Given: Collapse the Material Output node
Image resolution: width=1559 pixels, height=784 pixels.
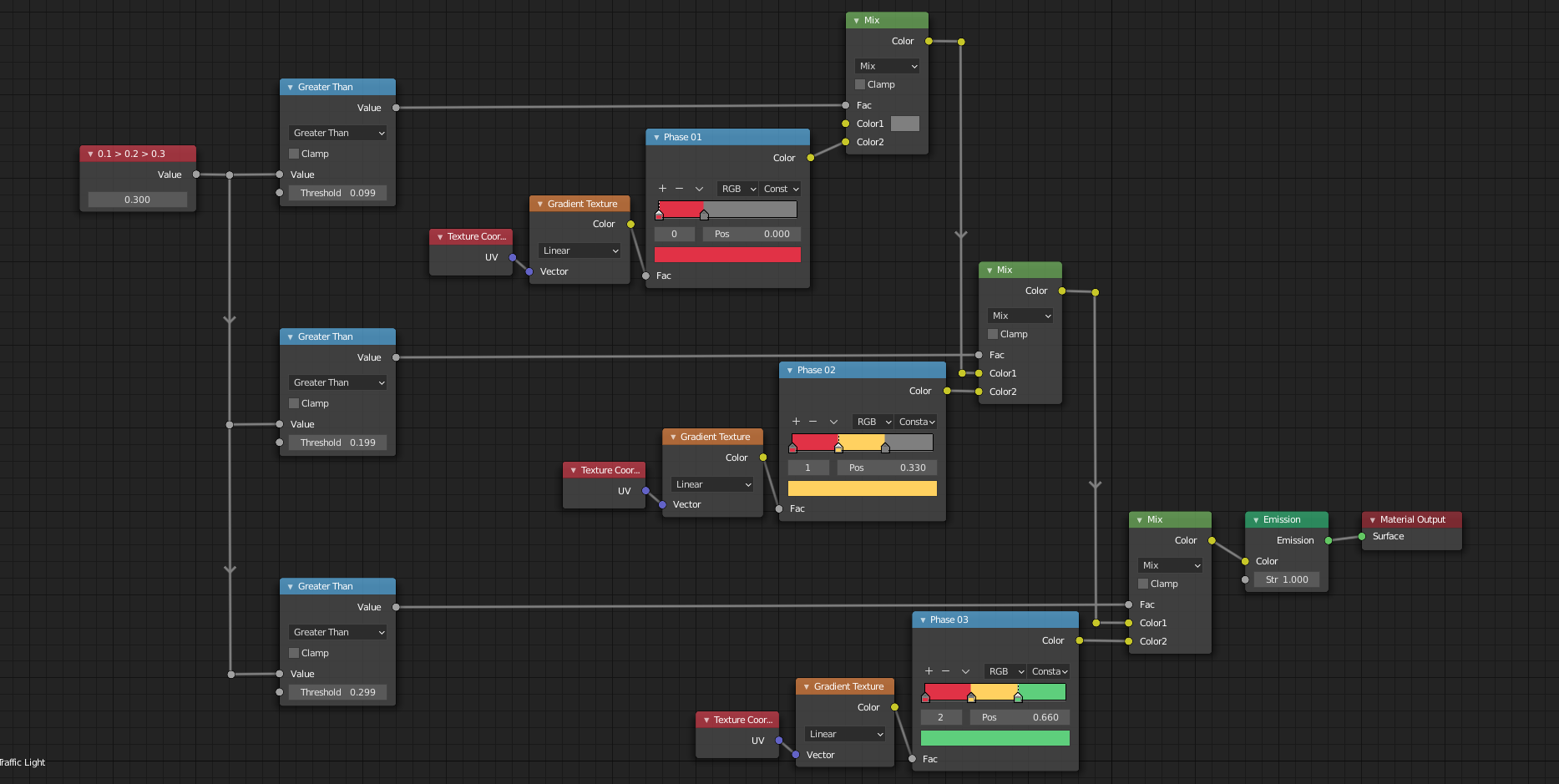Looking at the screenshot, I should (1373, 519).
